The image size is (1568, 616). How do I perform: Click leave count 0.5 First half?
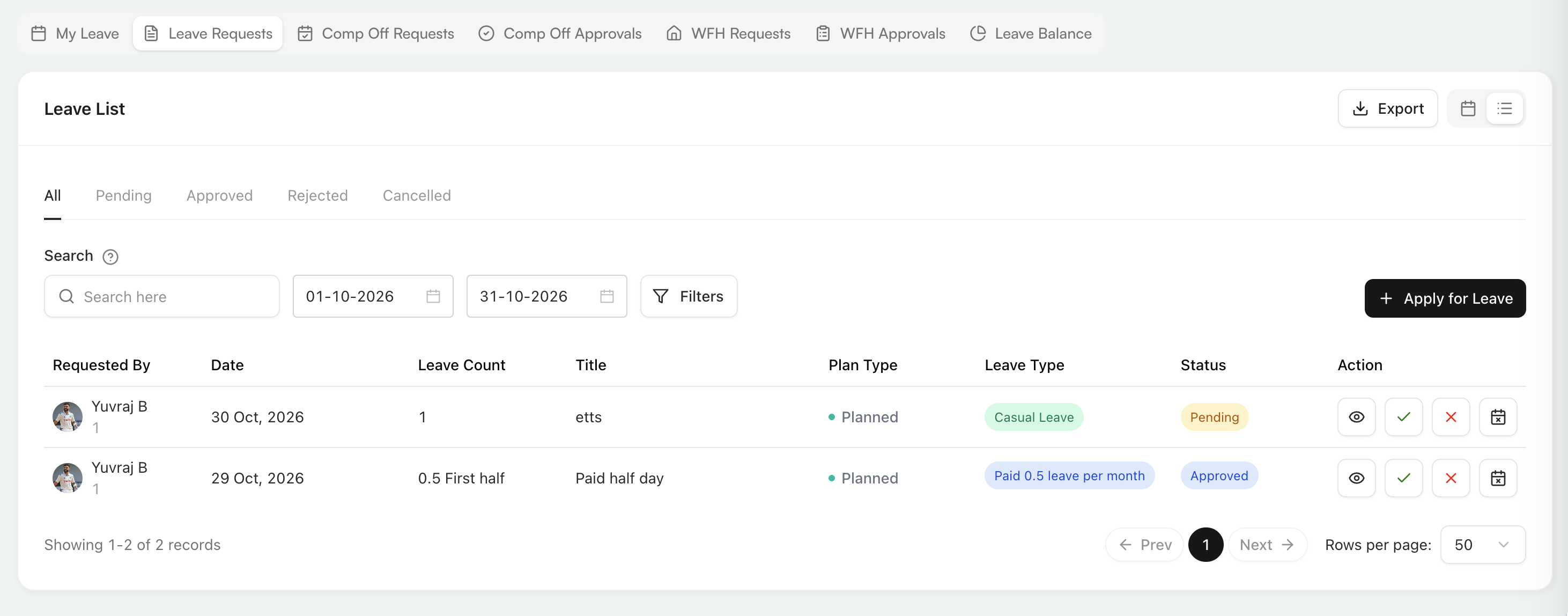[461, 478]
